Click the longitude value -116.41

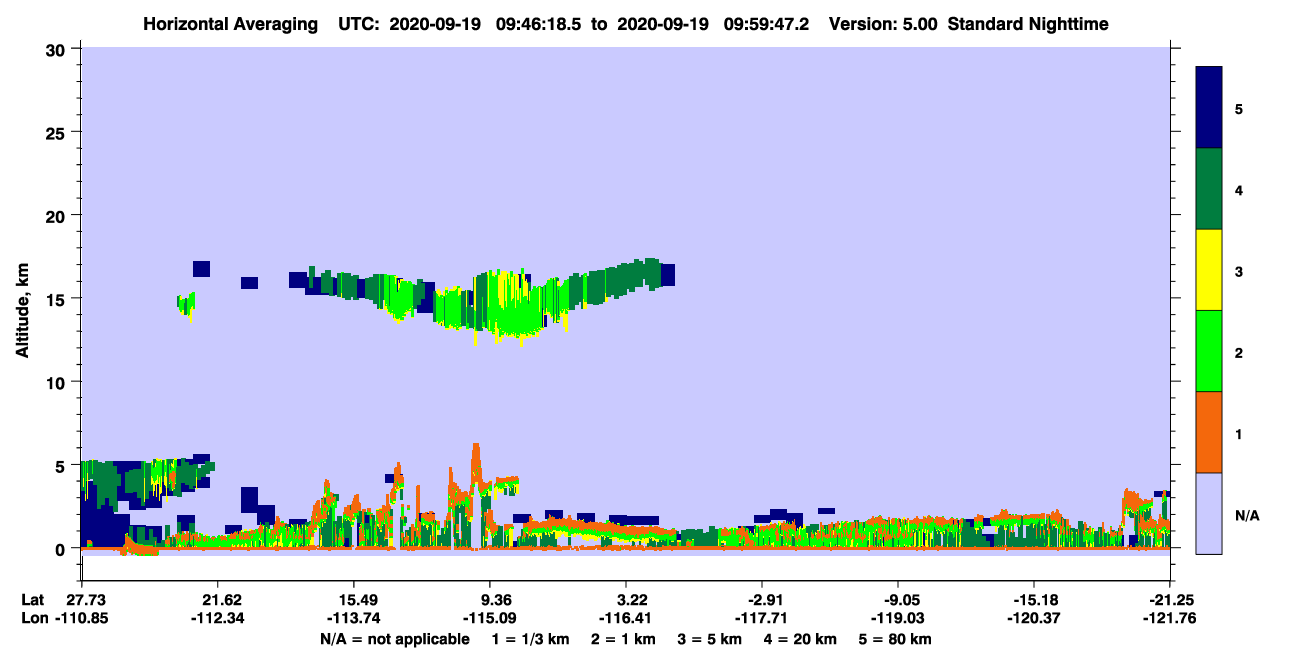(625, 618)
